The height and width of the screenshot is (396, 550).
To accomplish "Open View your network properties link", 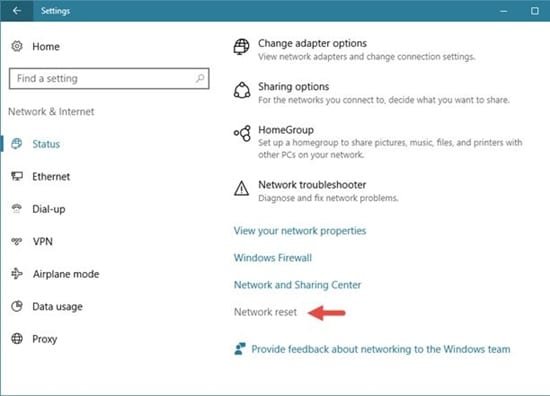I will 300,231.
